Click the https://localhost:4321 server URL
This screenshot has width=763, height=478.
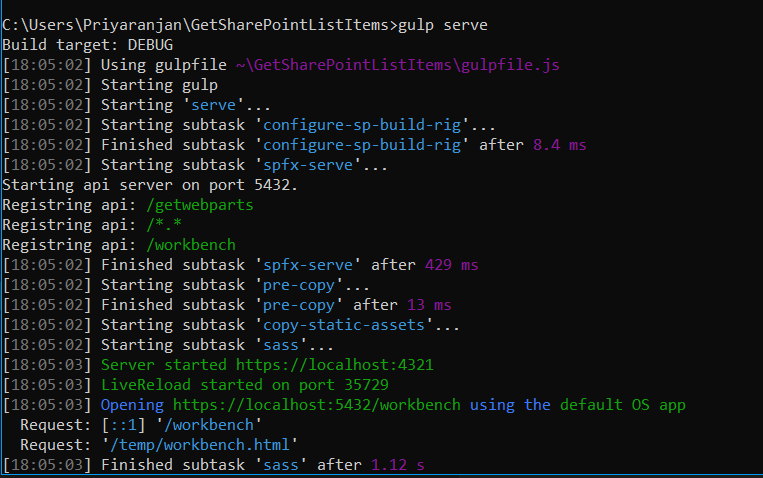tap(335, 365)
